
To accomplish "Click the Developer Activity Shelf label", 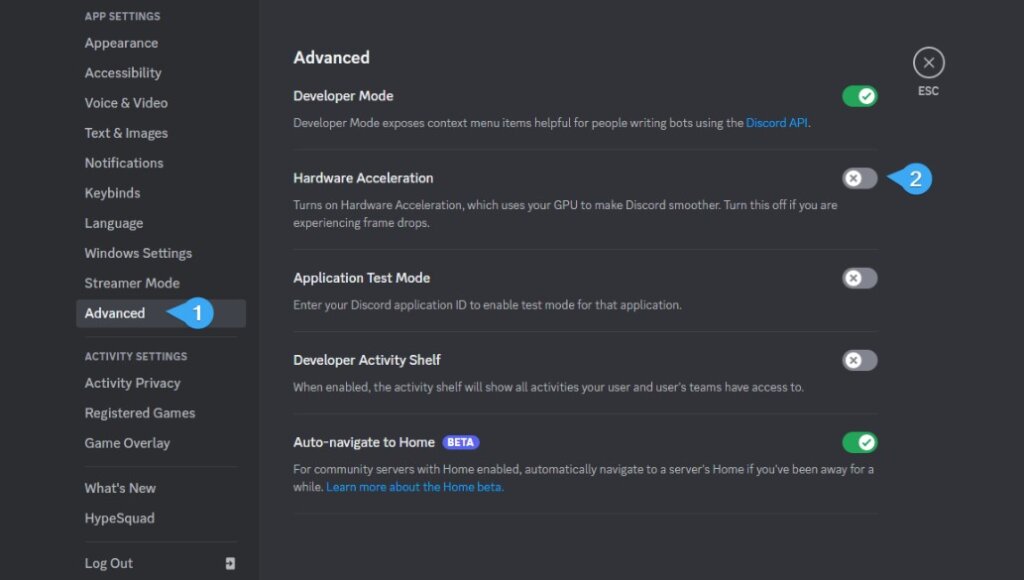I will pos(366,360).
